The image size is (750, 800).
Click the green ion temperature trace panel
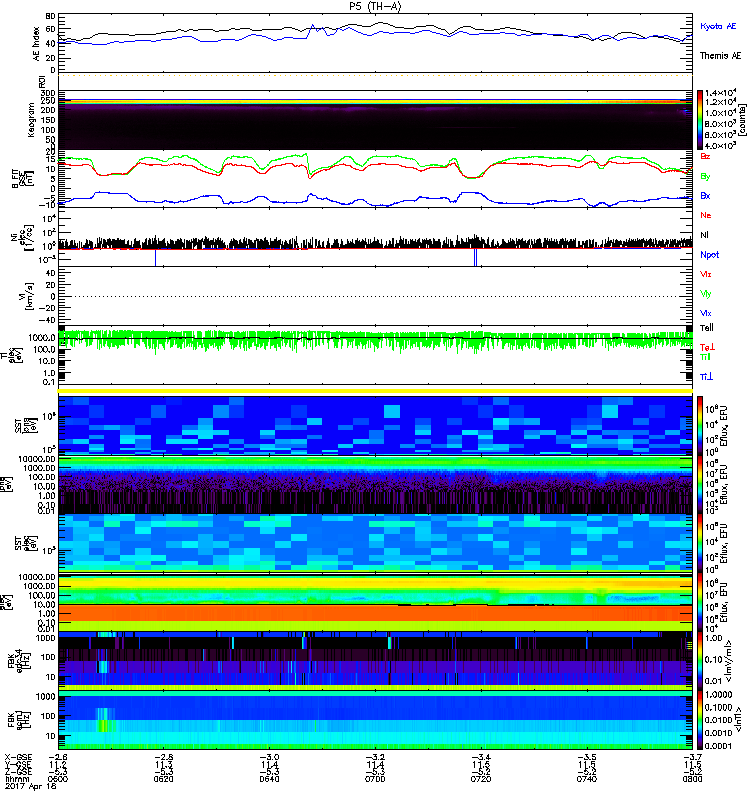pos(376,355)
